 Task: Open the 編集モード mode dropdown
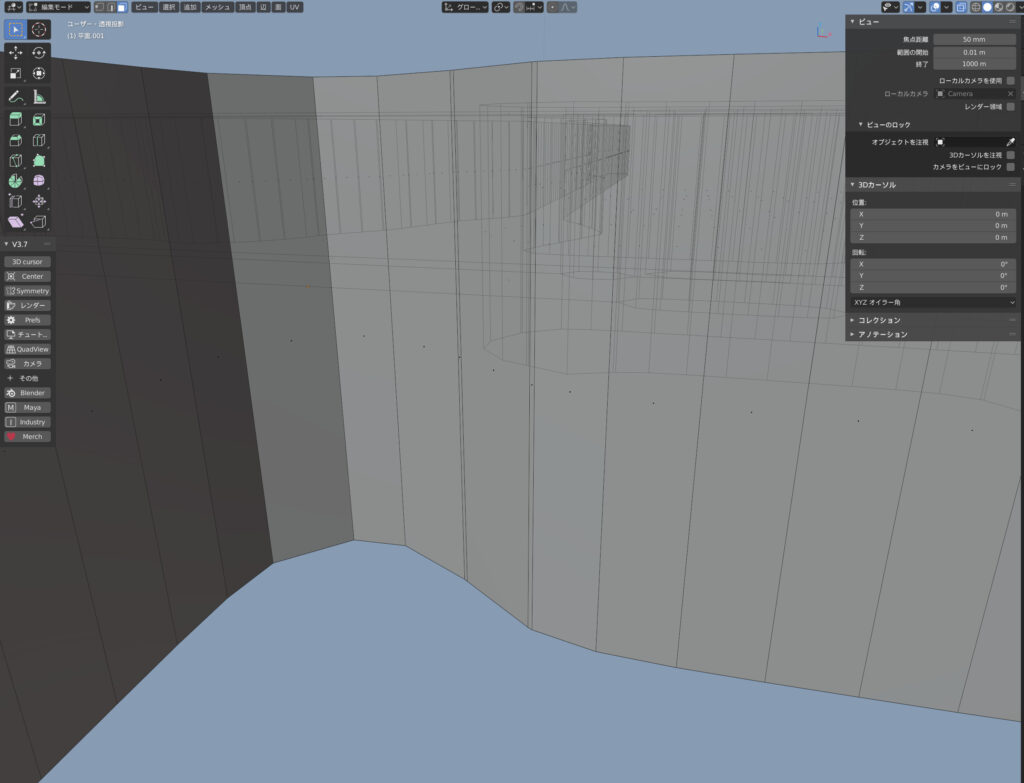58,7
